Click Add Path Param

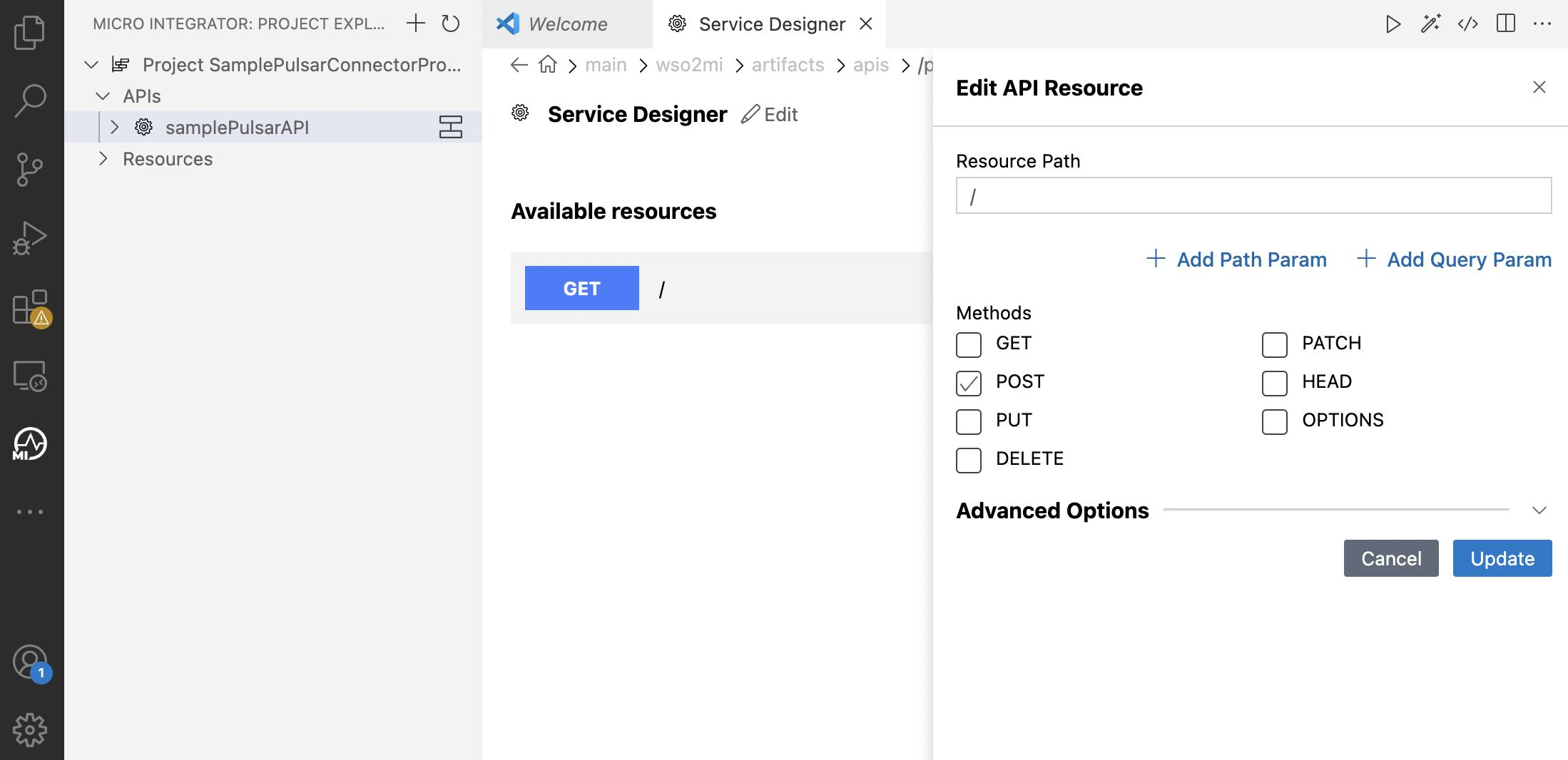point(1237,260)
